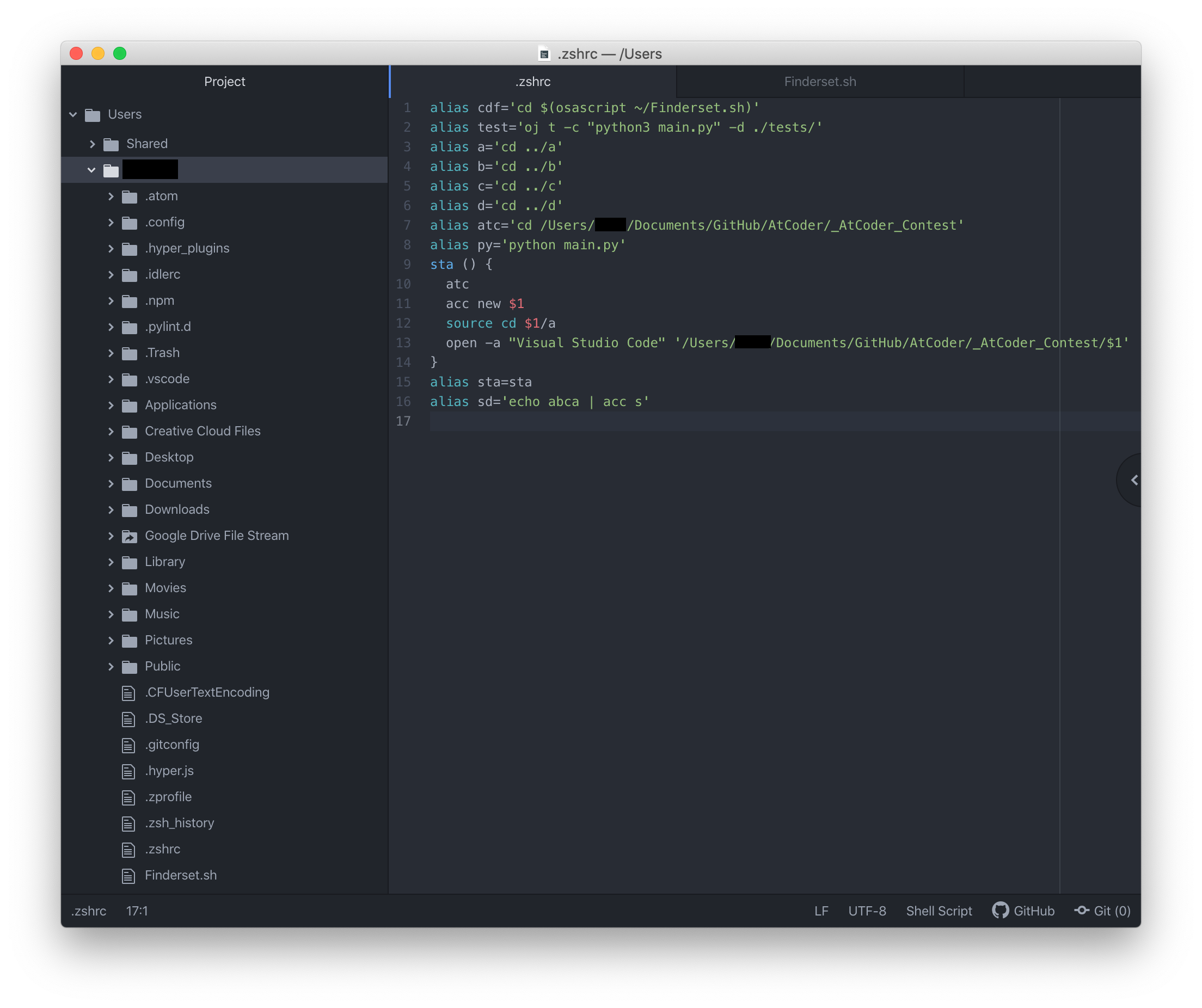This screenshot has height=1008, width=1202.
Task: Click 'alias sd' text on line 16
Action: tap(461, 402)
